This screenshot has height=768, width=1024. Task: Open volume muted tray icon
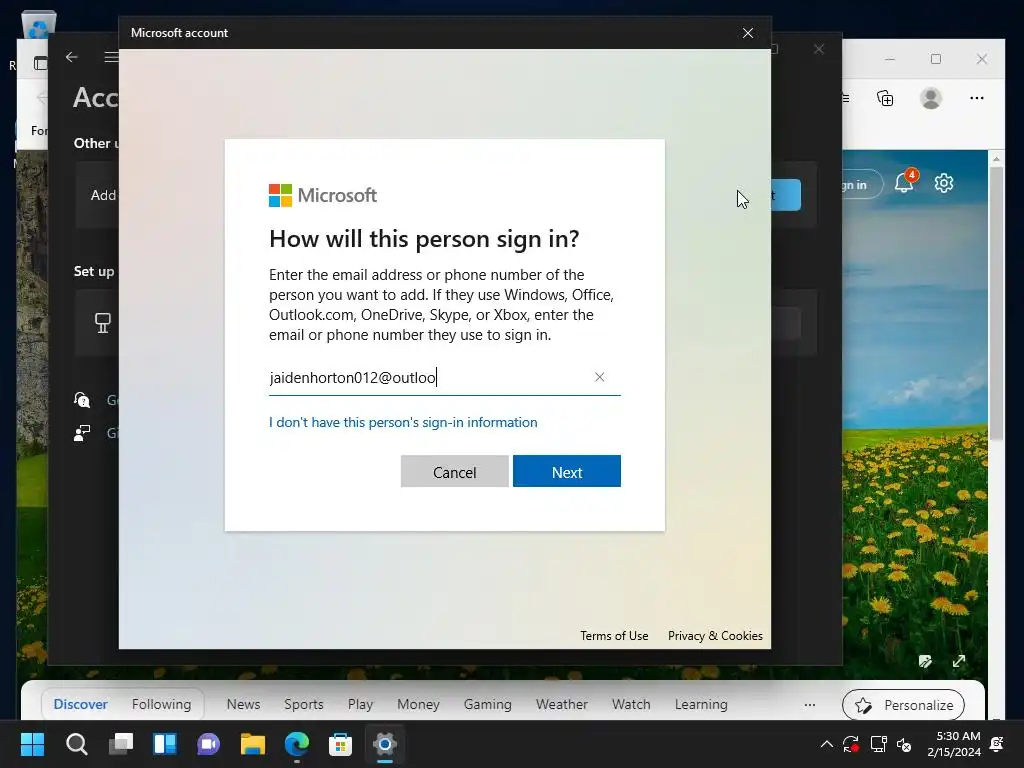[x=904, y=744]
